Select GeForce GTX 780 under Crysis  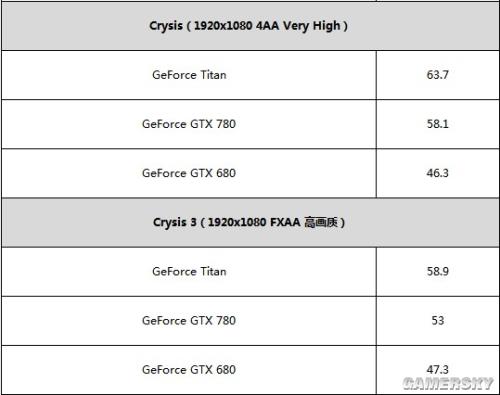pyautogui.click(x=189, y=124)
